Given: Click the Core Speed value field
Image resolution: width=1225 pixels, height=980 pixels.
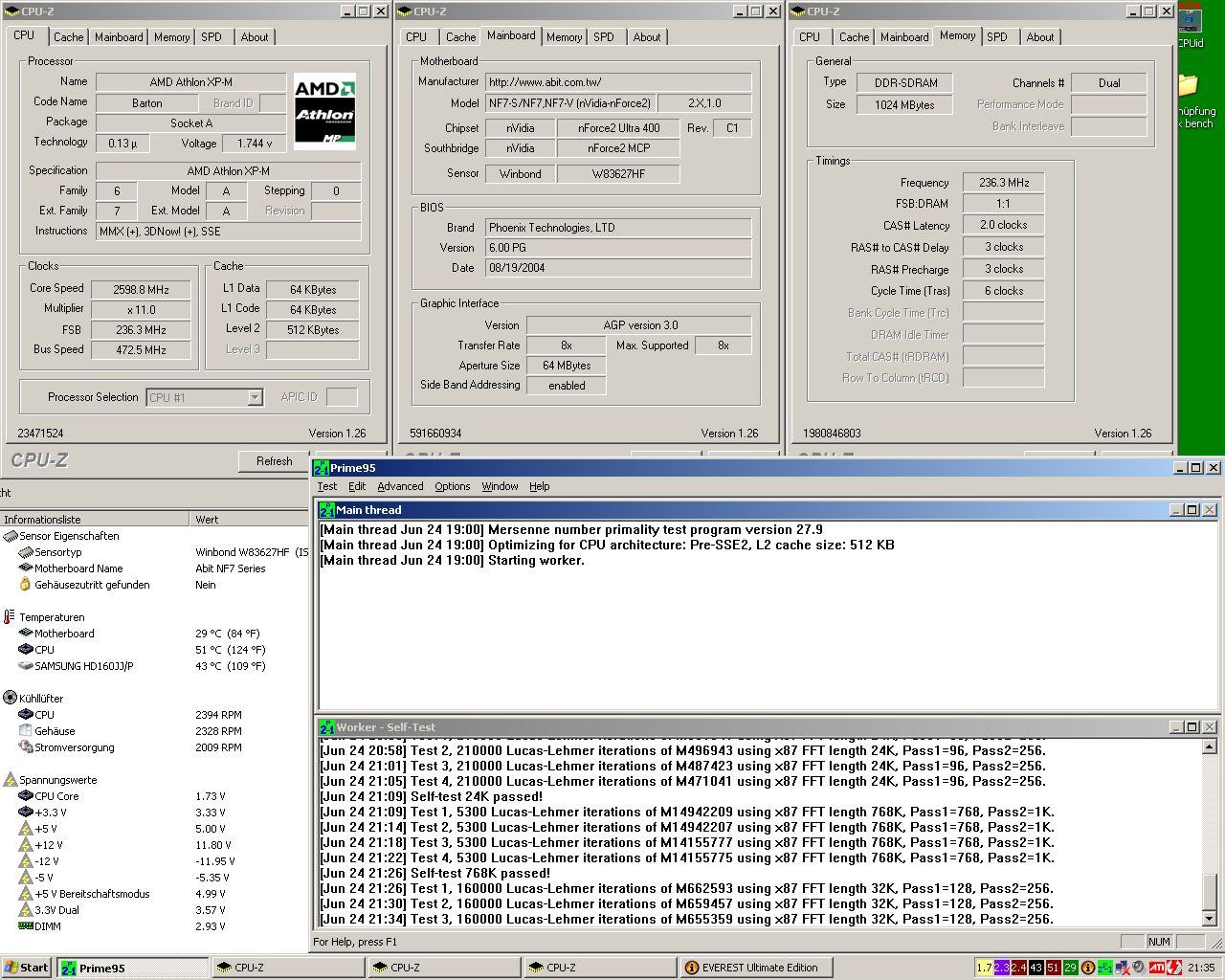Looking at the screenshot, I should pyautogui.click(x=141, y=289).
